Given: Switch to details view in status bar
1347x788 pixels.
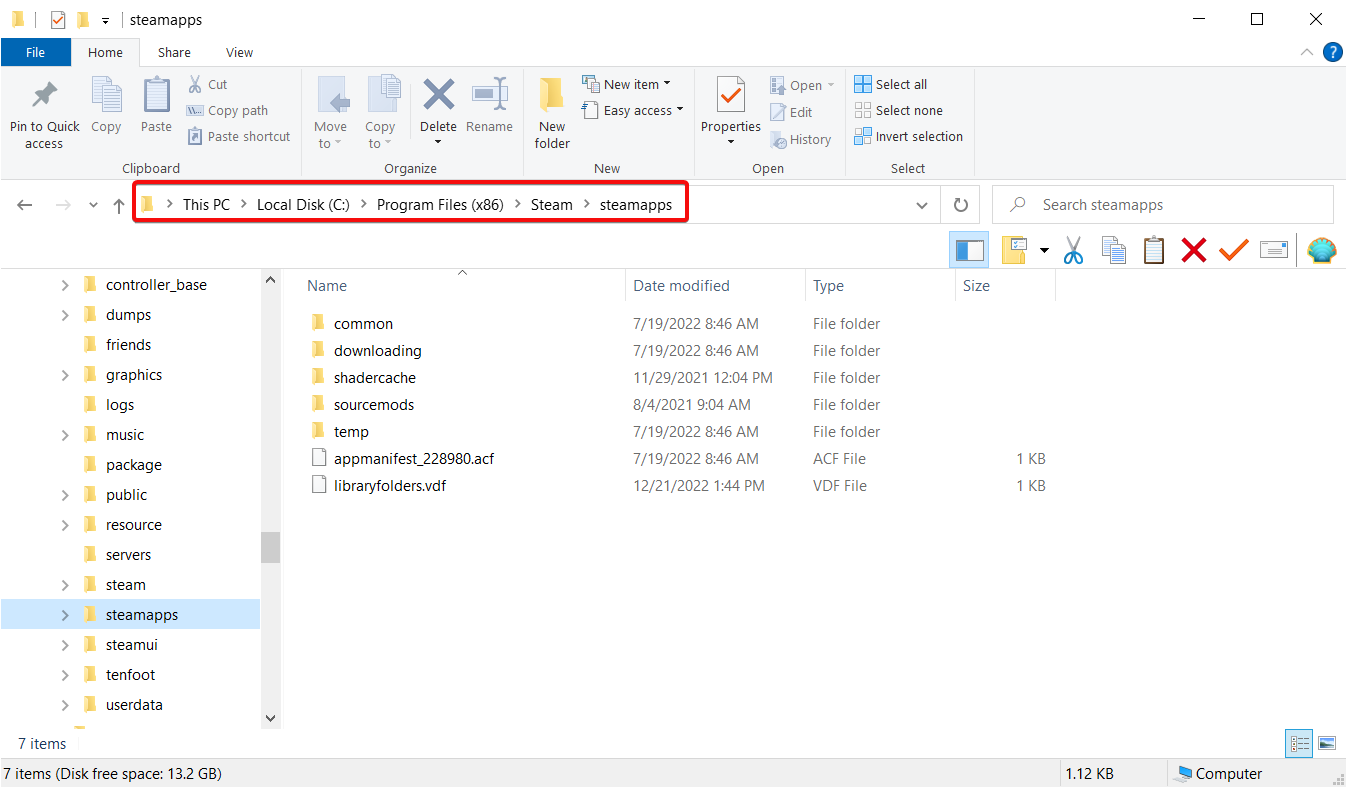Looking at the screenshot, I should coord(1300,743).
